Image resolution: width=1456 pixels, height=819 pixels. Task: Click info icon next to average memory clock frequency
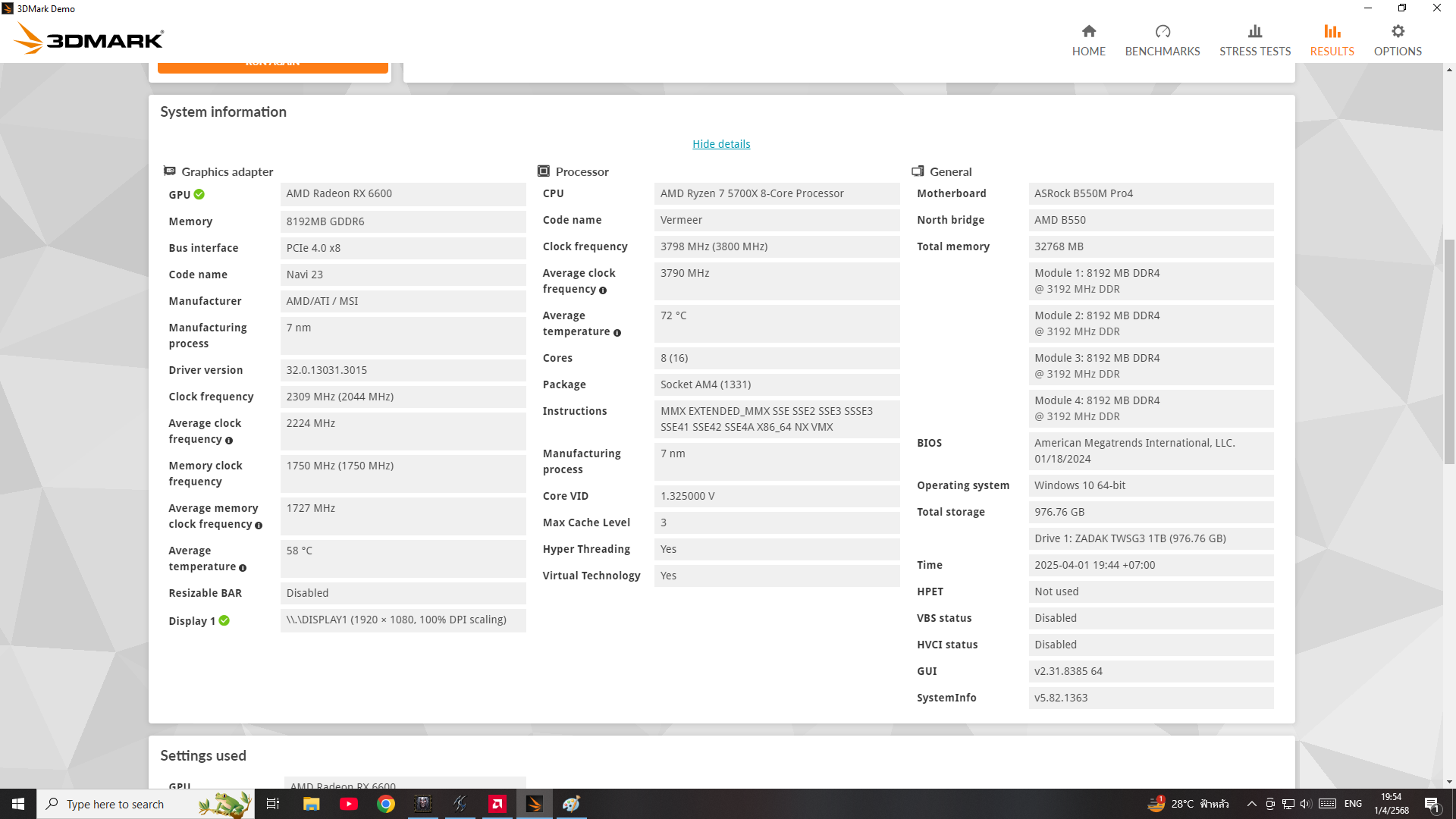click(259, 526)
